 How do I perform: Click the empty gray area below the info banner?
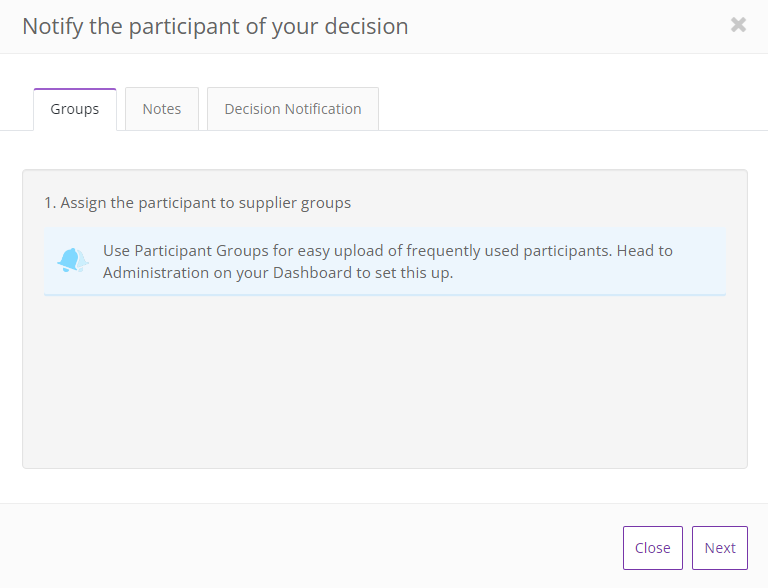pos(384,382)
